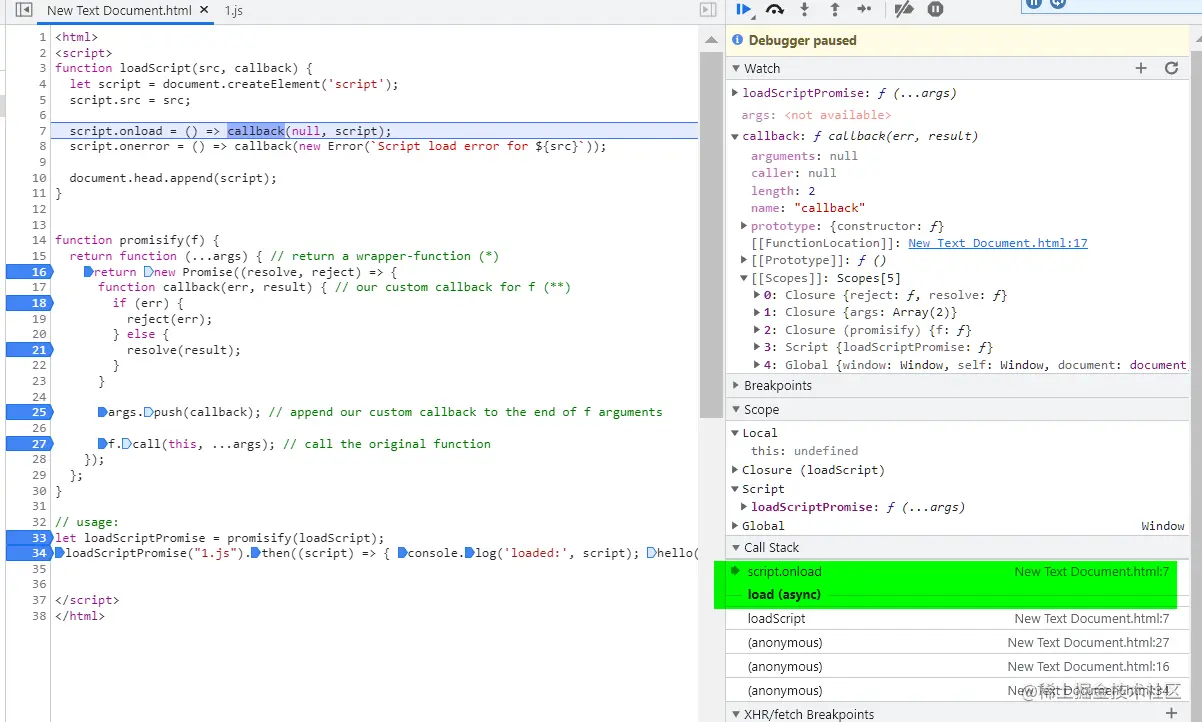1202x722 pixels.
Task: Select loadScript call stack frame
Action: (x=957, y=619)
